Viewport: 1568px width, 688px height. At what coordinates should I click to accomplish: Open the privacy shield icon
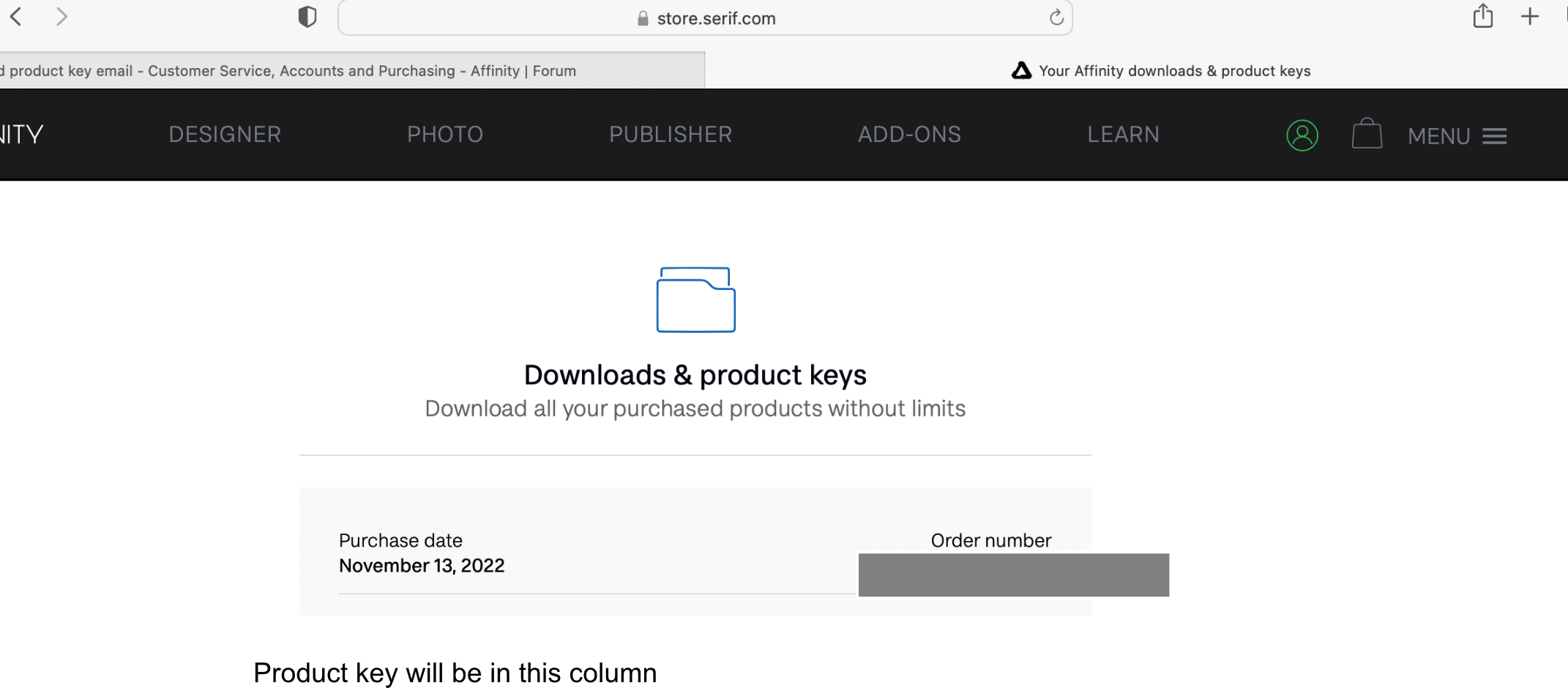pyautogui.click(x=307, y=17)
